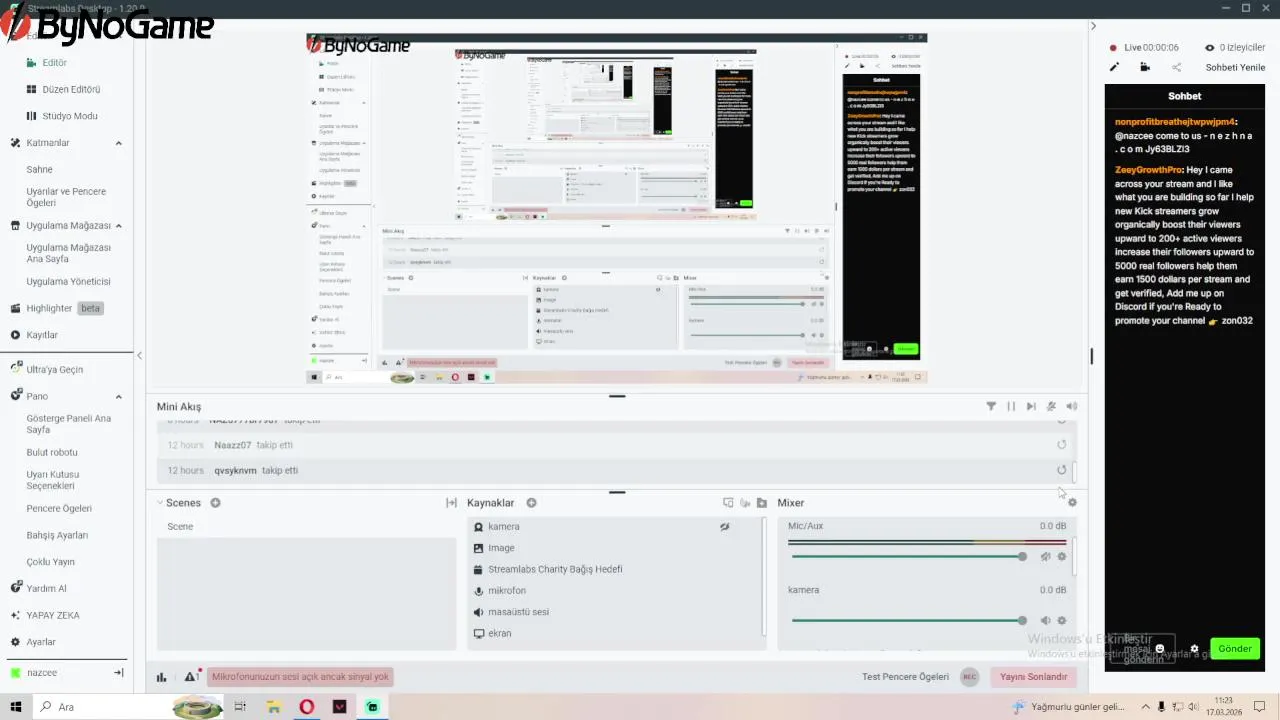
Task: Mute the kamera audio channel
Action: click(x=1045, y=621)
